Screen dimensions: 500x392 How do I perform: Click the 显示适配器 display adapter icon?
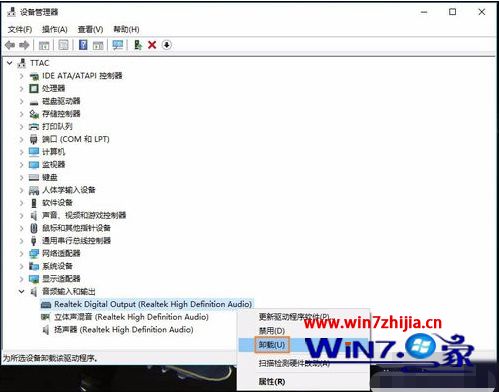coord(34,279)
